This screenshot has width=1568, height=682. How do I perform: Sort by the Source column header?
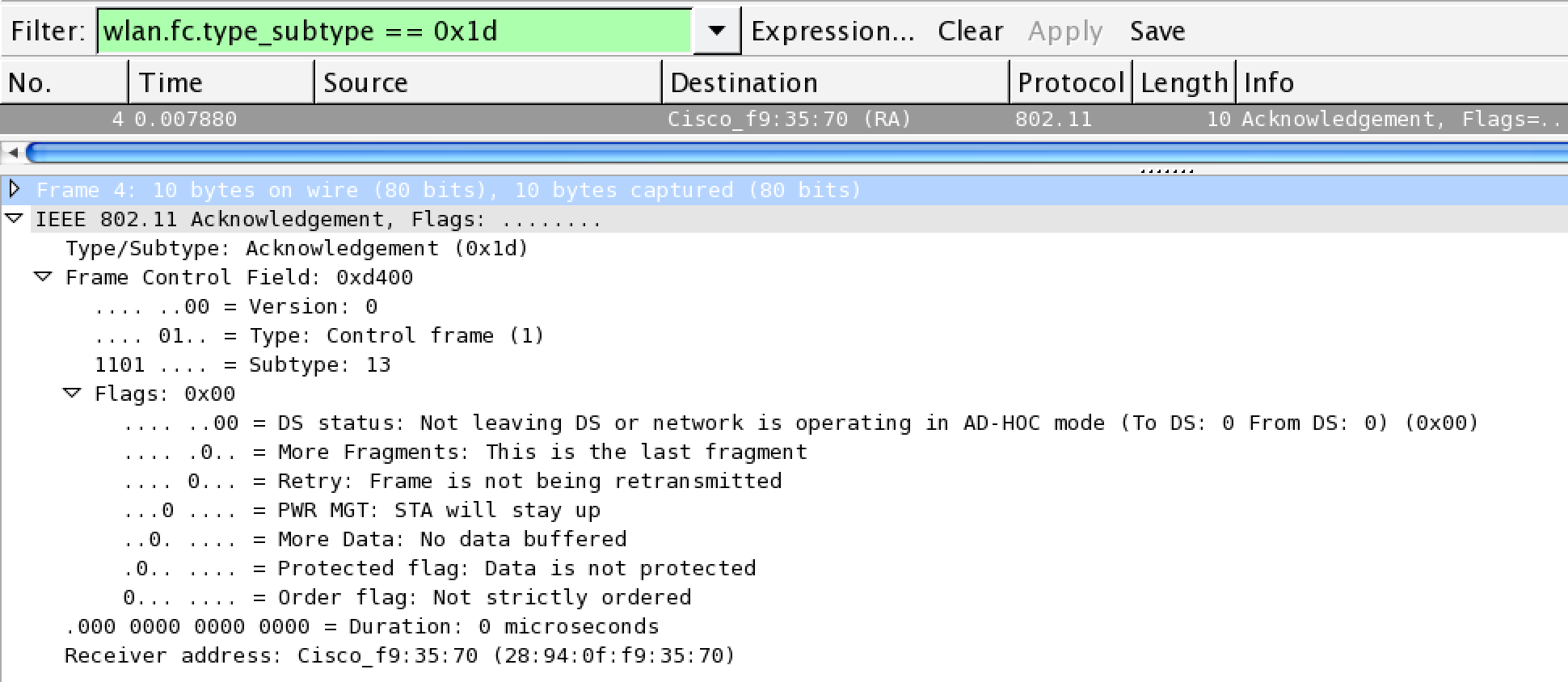pos(488,82)
